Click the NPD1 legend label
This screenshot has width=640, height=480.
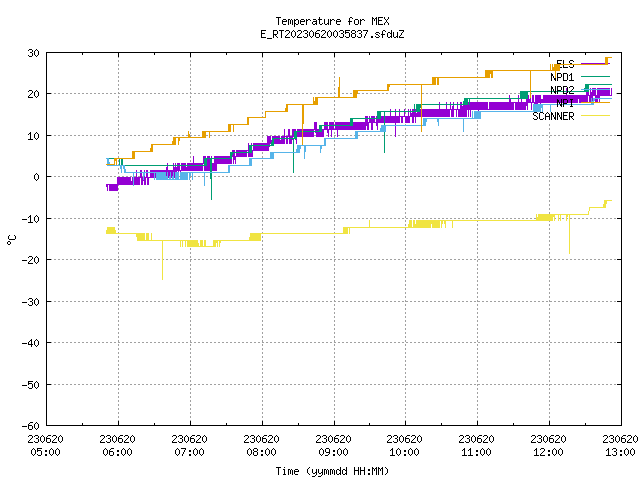coord(562,77)
